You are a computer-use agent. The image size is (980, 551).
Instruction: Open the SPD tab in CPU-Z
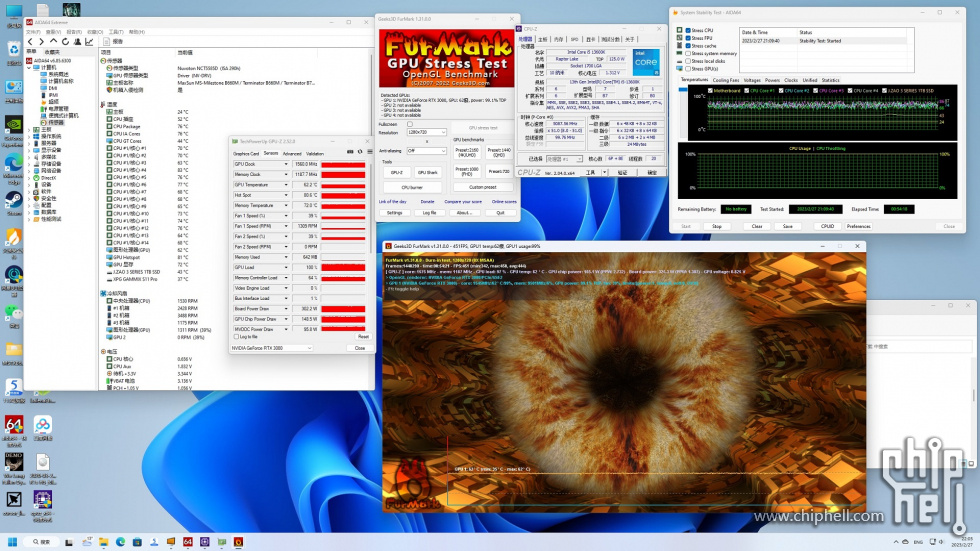[574, 39]
